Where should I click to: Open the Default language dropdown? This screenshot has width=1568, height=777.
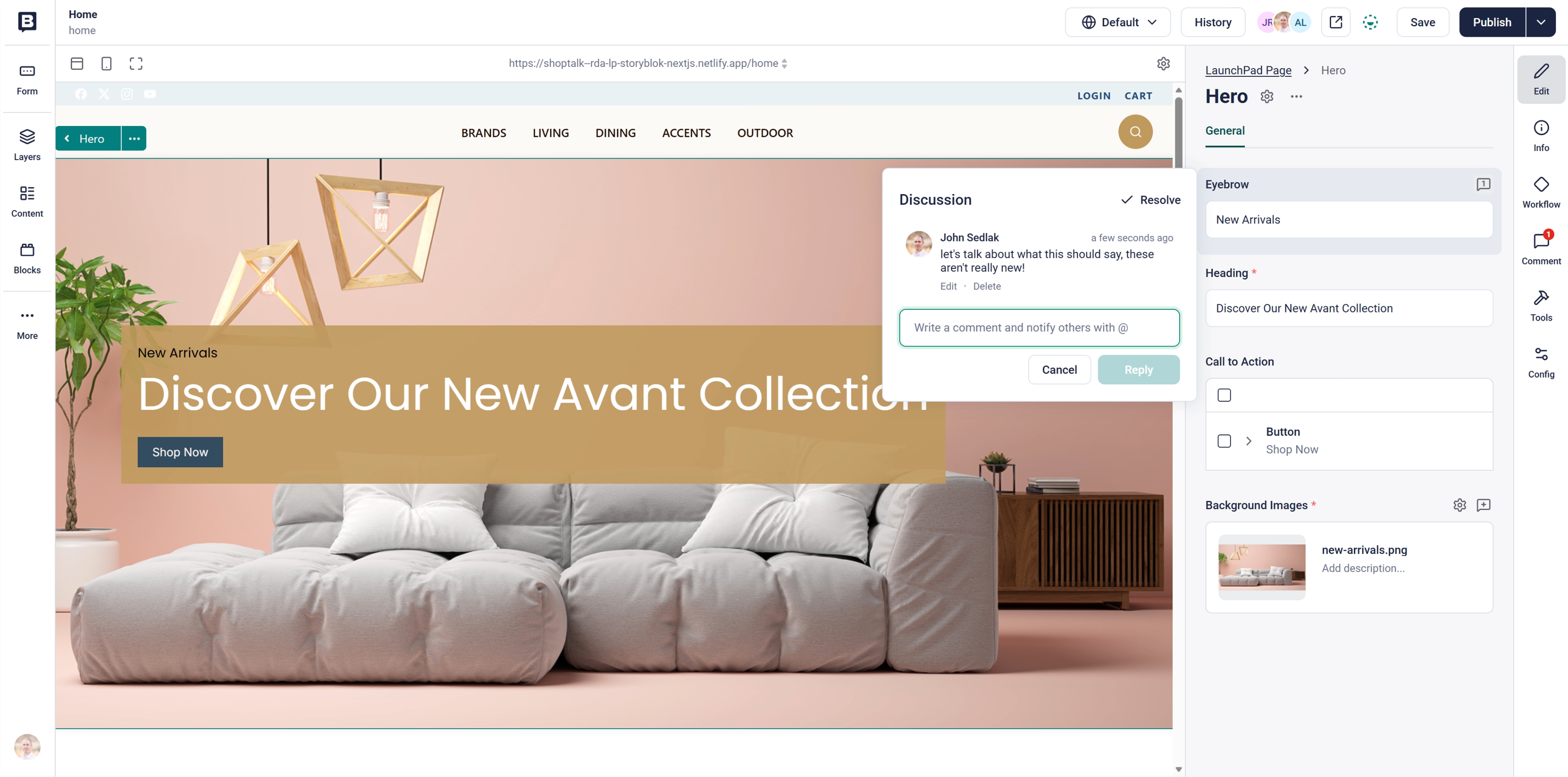tap(1118, 22)
